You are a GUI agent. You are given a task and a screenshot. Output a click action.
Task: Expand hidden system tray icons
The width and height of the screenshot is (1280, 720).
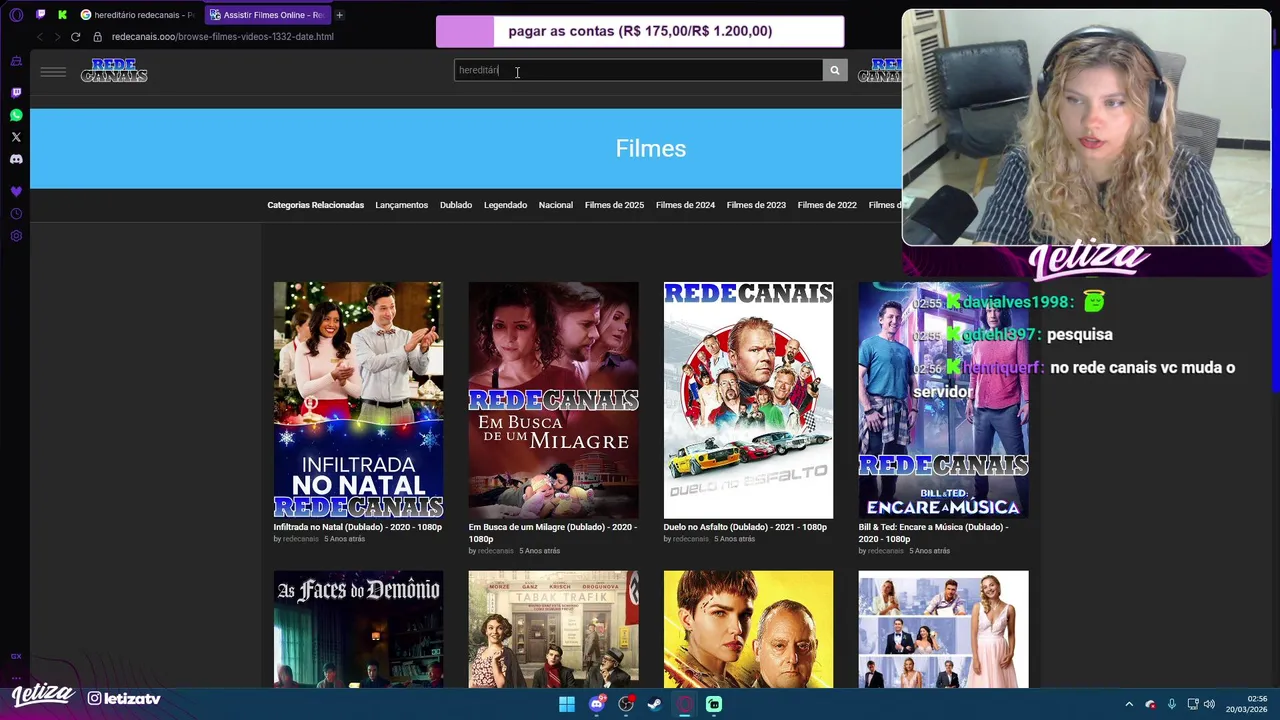coord(1129,704)
